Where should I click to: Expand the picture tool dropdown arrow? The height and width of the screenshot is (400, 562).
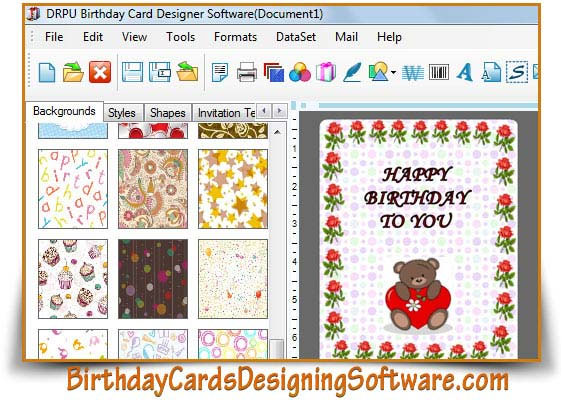pos(394,73)
